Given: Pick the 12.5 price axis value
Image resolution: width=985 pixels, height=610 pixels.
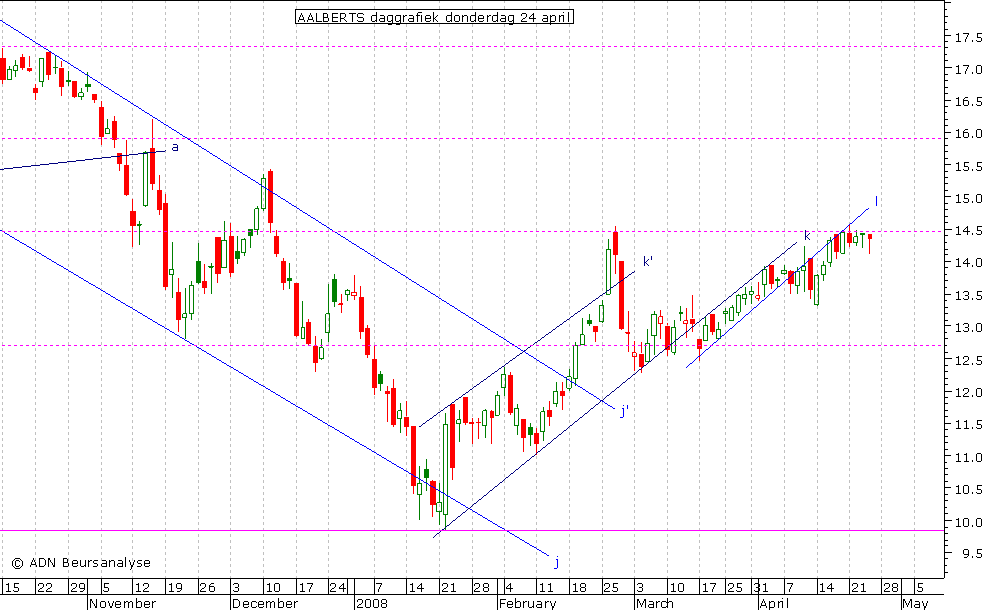Looking at the screenshot, I should pyautogui.click(x=968, y=361).
